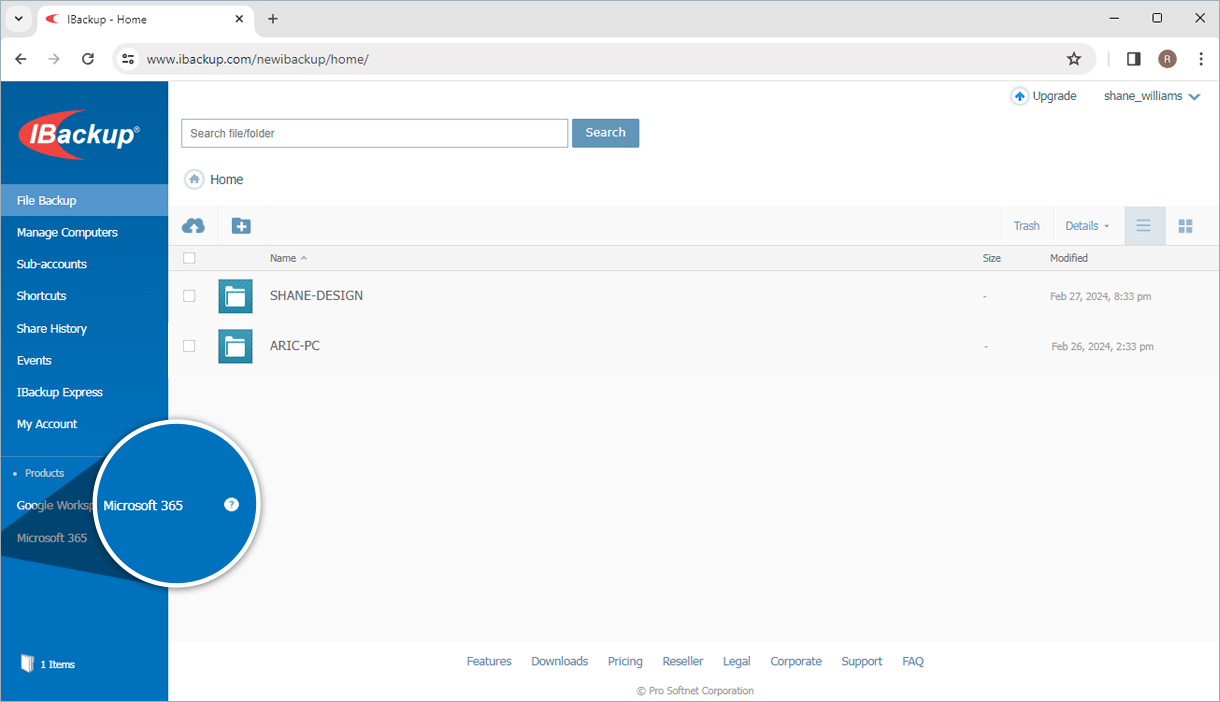Click the Modified column header
Image resolution: width=1220 pixels, height=702 pixels.
tap(1069, 258)
